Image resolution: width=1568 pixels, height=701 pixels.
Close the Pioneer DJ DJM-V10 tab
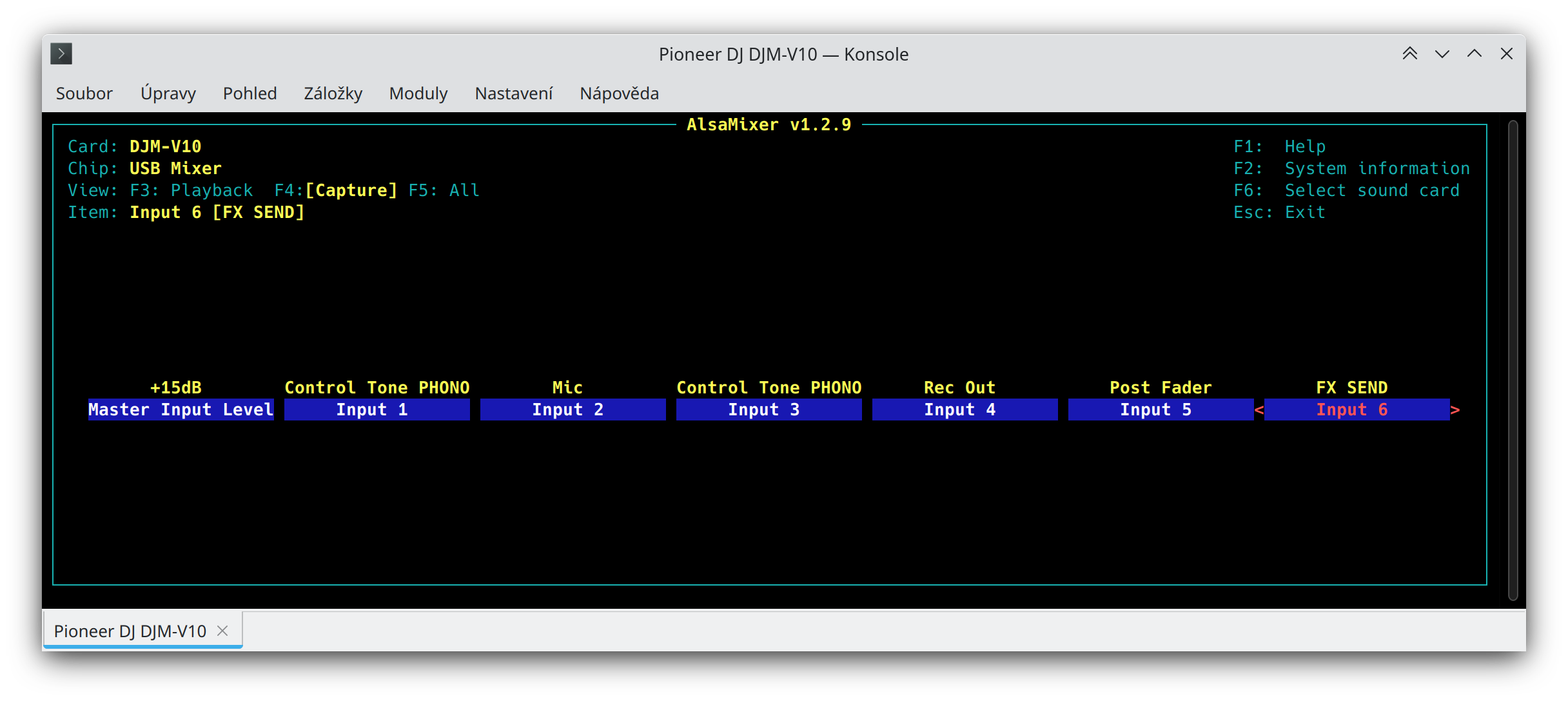point(222,631)
